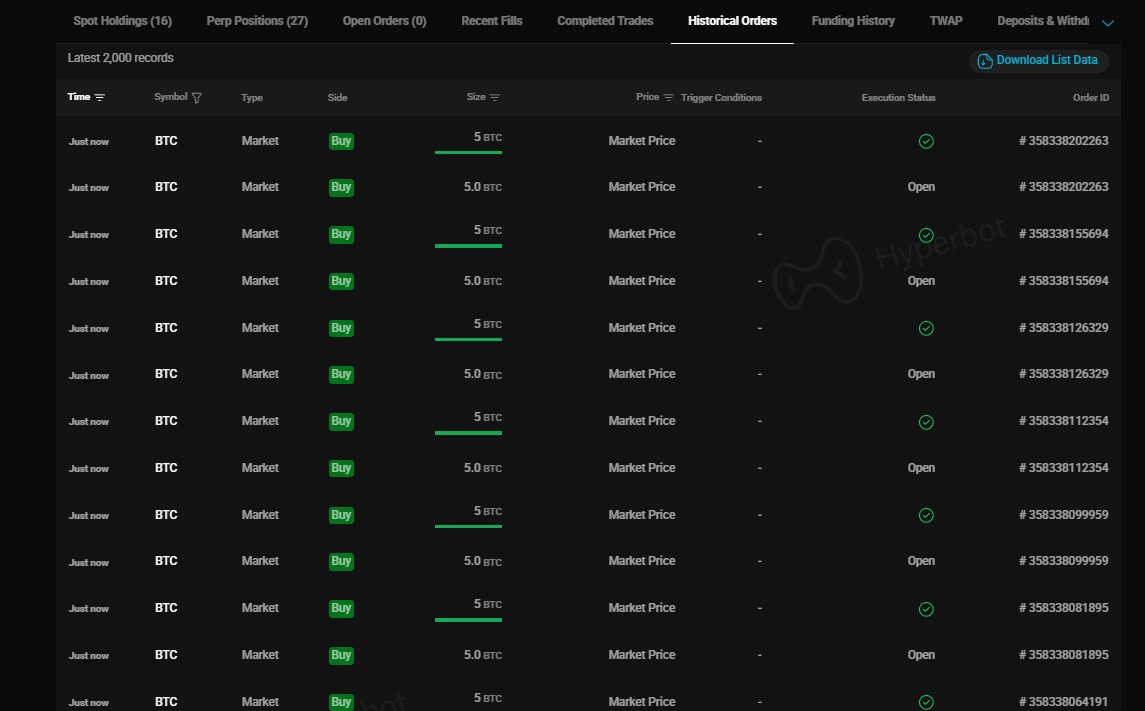Click the Size sort icon
This screenshot has height=711, width=1145.
pos(494,97)
